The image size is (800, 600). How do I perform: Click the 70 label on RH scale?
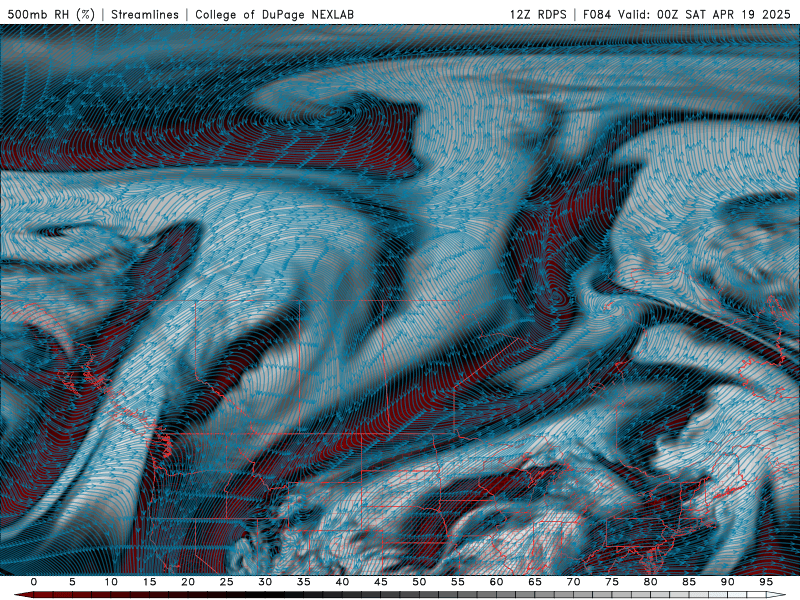click(x=573, y=582)
